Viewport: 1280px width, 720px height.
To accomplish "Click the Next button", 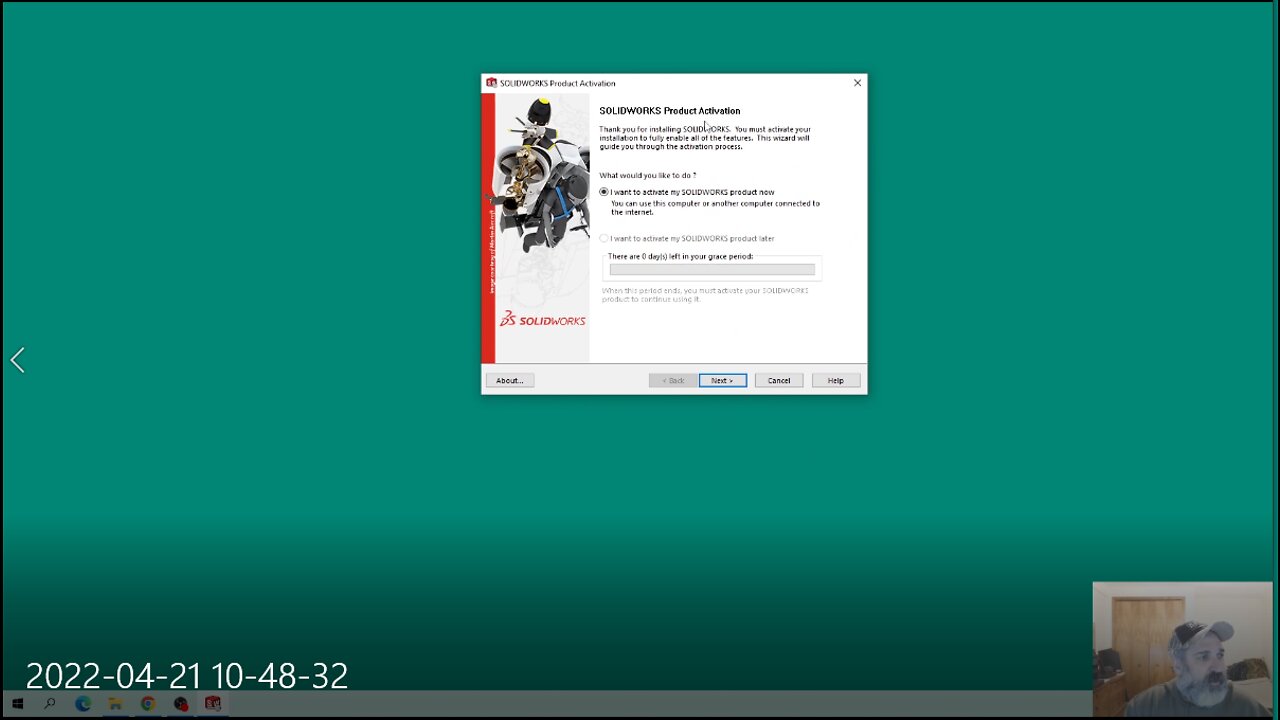I will (722, 380).
